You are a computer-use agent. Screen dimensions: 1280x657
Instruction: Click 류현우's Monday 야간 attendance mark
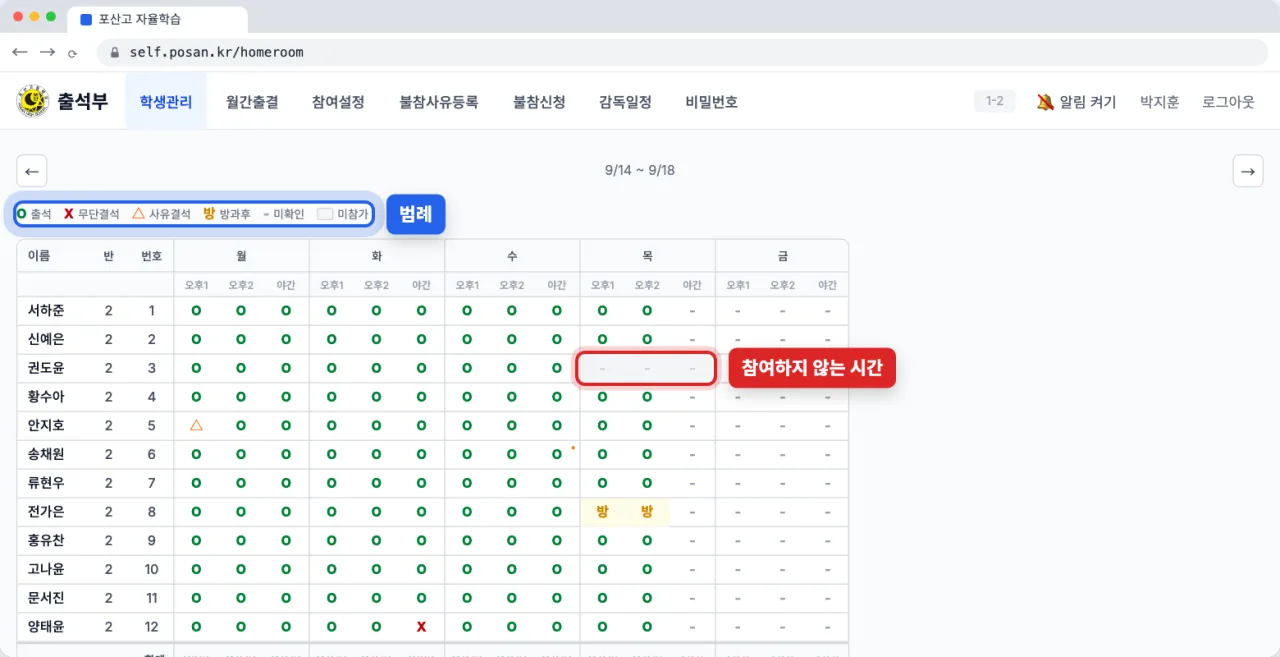(x=286, y=483)
